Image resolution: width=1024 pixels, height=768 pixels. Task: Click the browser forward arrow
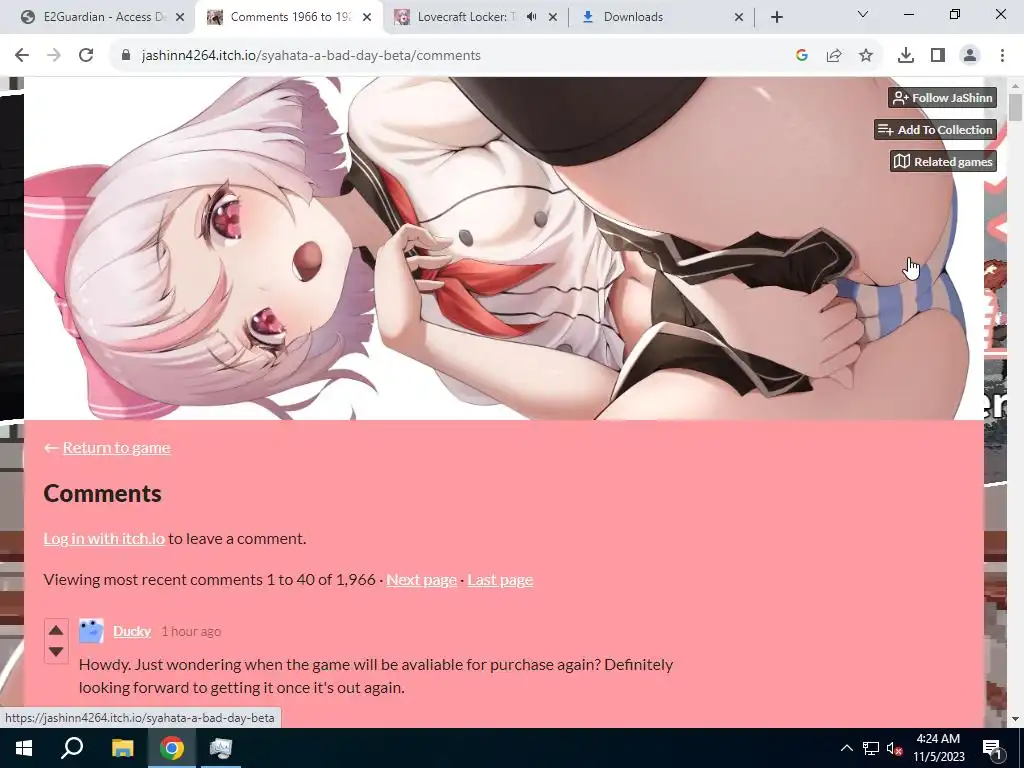[x=54, y=56]
